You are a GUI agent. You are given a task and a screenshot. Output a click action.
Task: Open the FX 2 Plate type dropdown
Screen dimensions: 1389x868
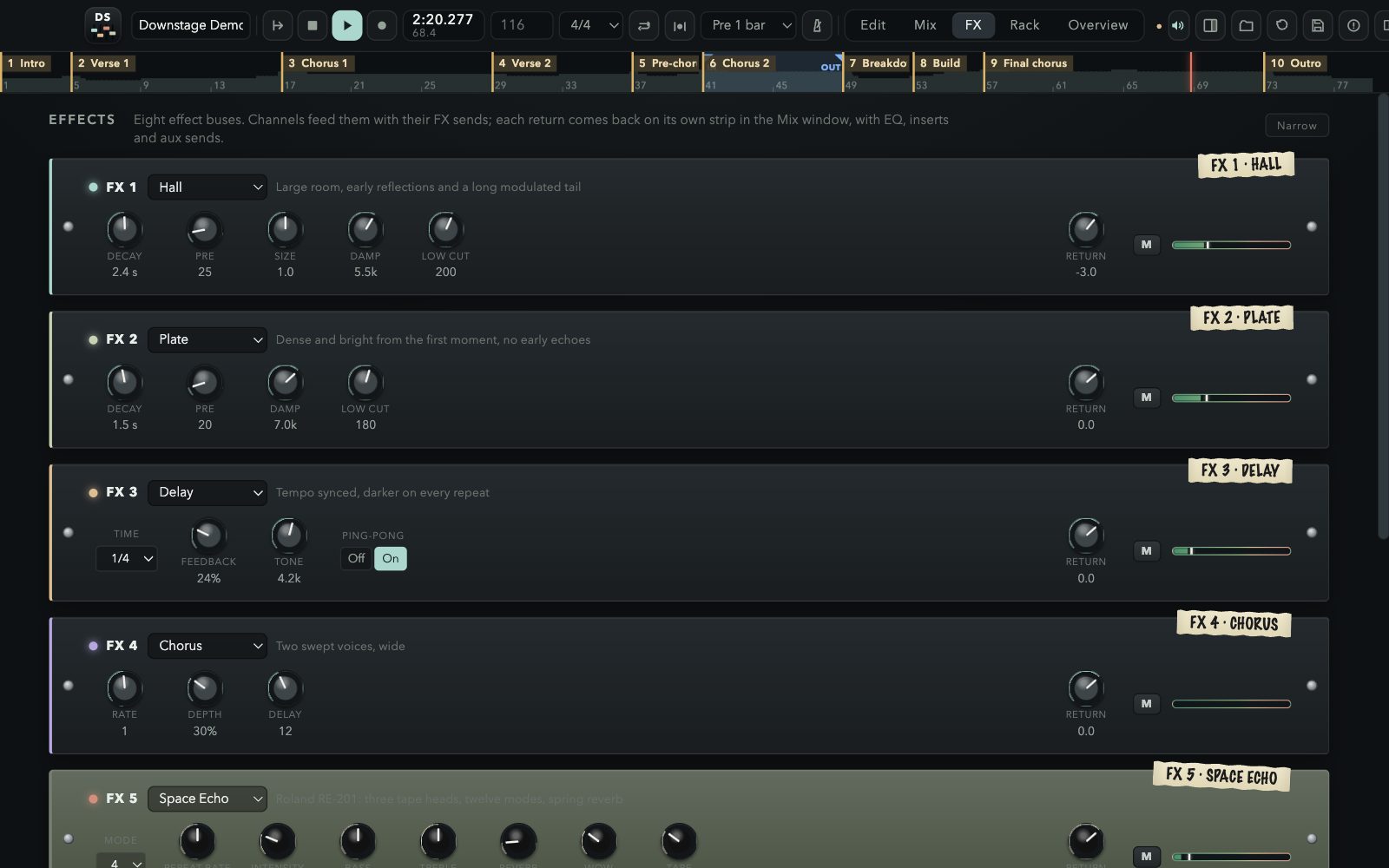pos(207,339)
